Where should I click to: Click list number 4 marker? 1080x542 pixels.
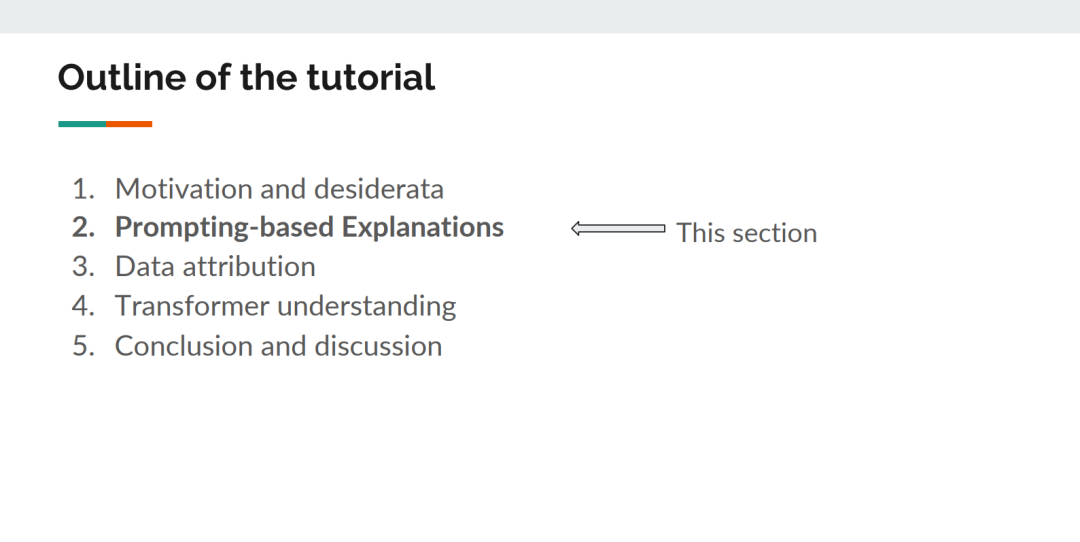pos(83,306)
